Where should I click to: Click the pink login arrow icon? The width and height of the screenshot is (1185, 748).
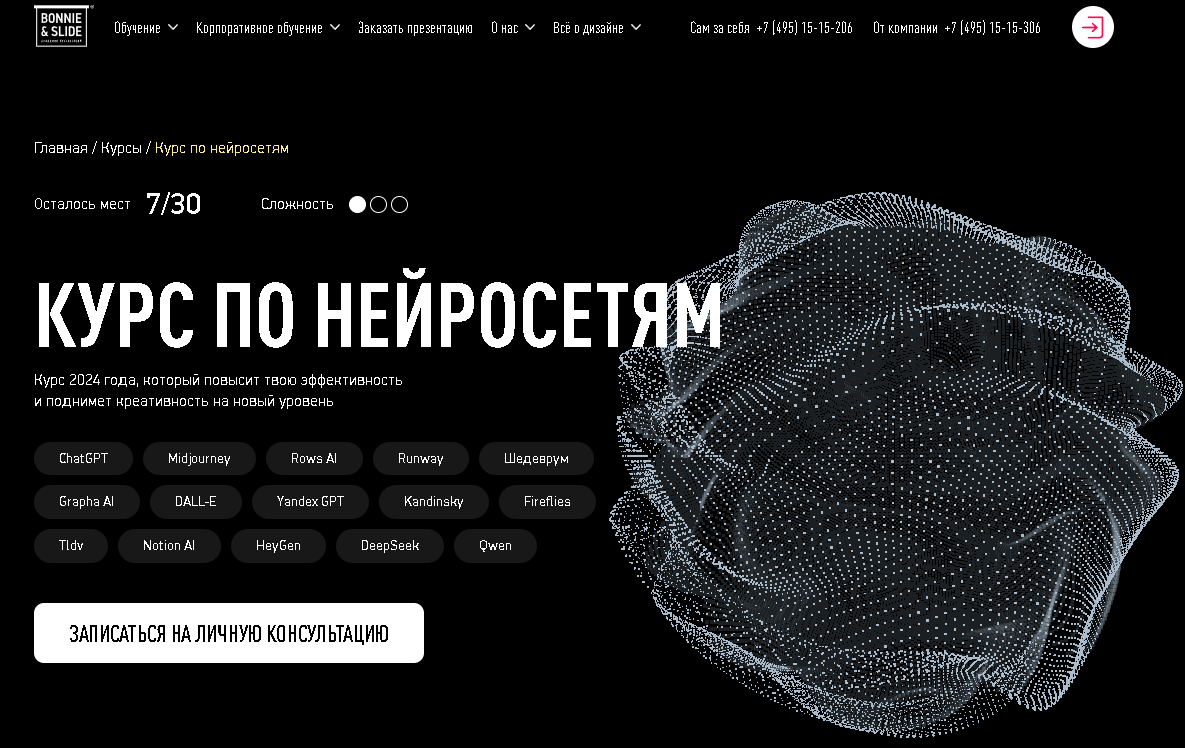(x=1092, y=27)
